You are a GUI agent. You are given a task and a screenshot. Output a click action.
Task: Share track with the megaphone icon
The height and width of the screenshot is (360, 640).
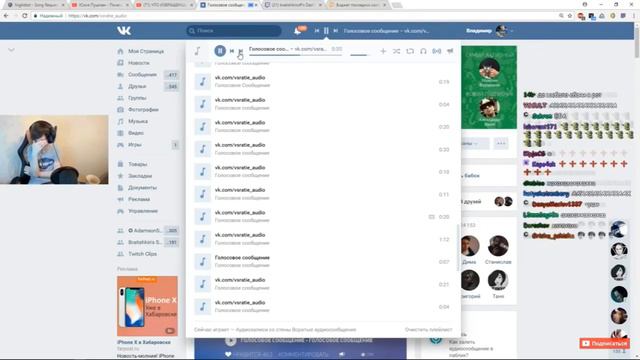point(450,51)
